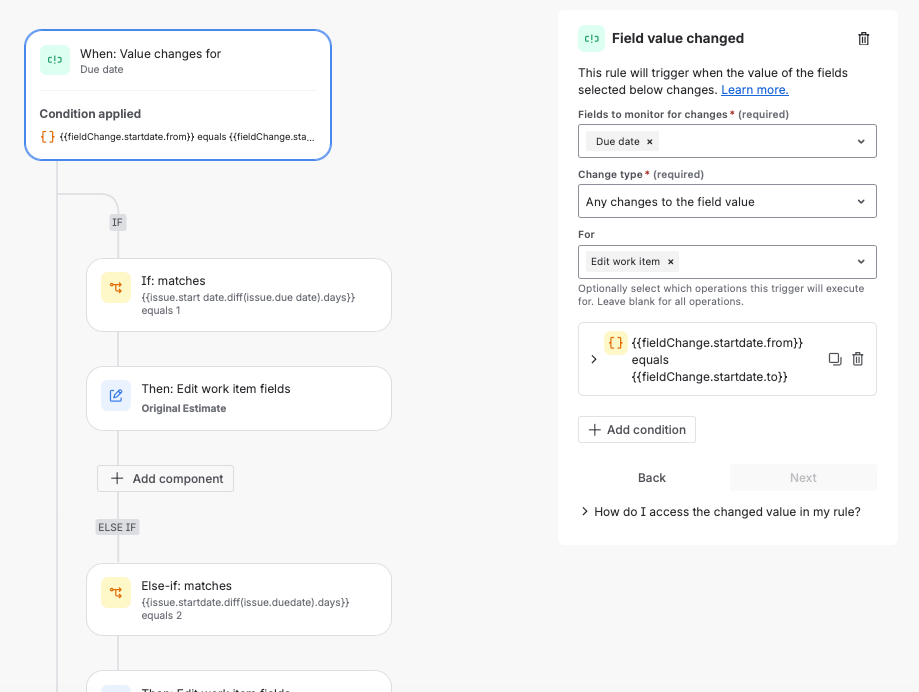Open the 'Fields to monitor for changes' dropdown
Viewport: 919px width, 692px height.
pyautogui.click(x=861, y=142)
